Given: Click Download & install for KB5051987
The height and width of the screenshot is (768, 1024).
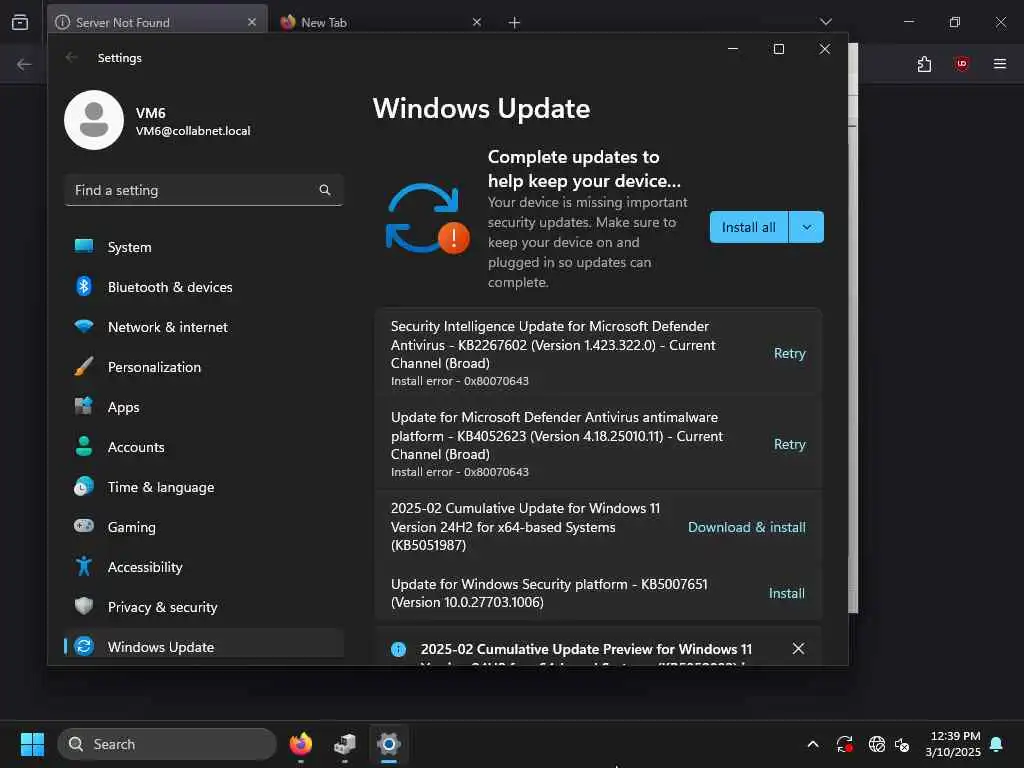Looking at the screenshot, I should 746,527.
